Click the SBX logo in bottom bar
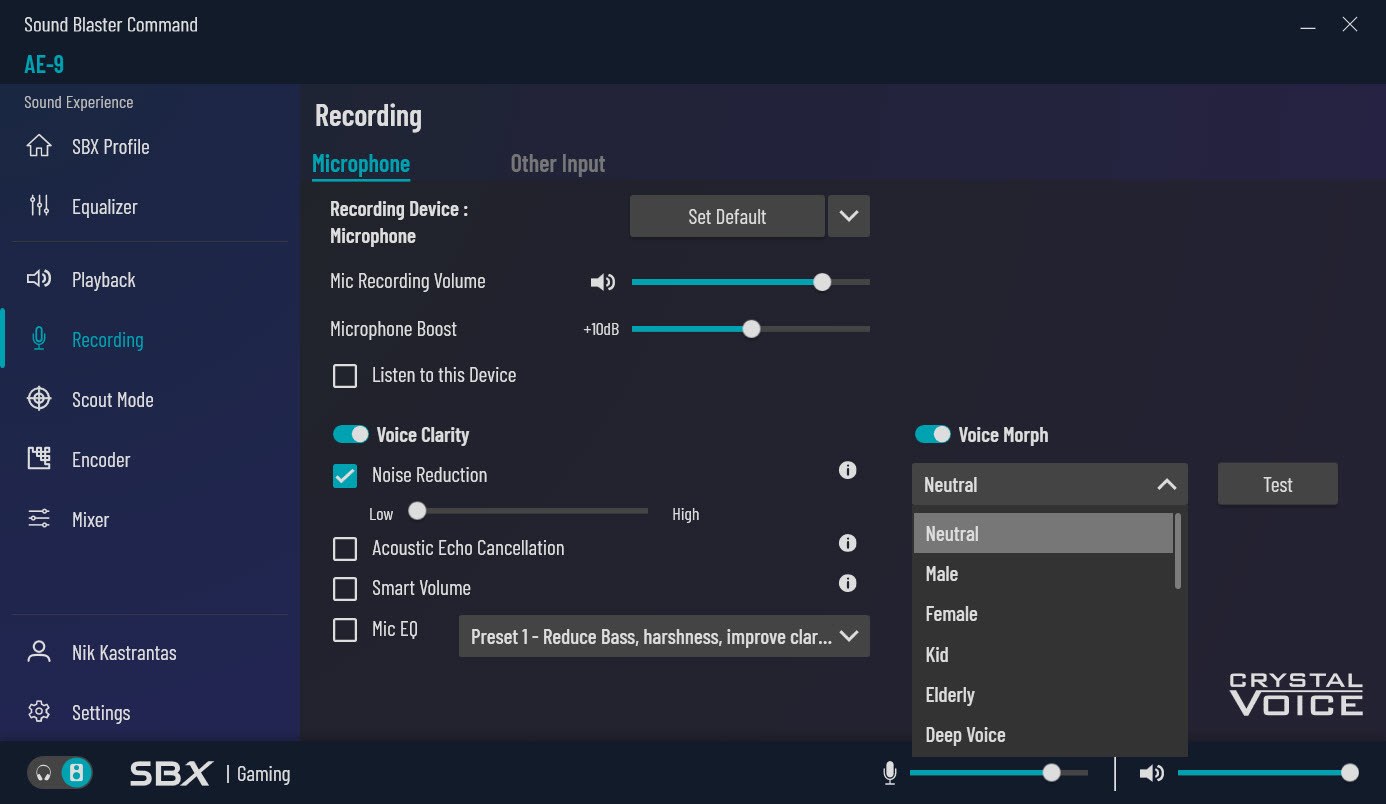 pos(171,773)
